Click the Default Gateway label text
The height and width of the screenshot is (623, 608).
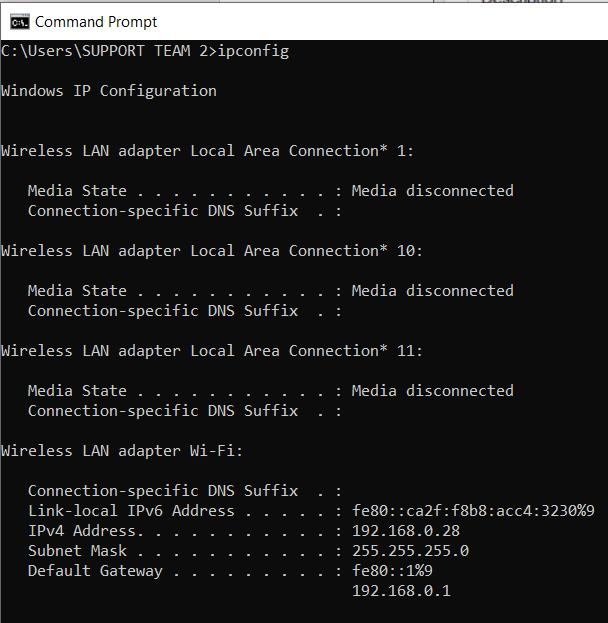[95, 570]
